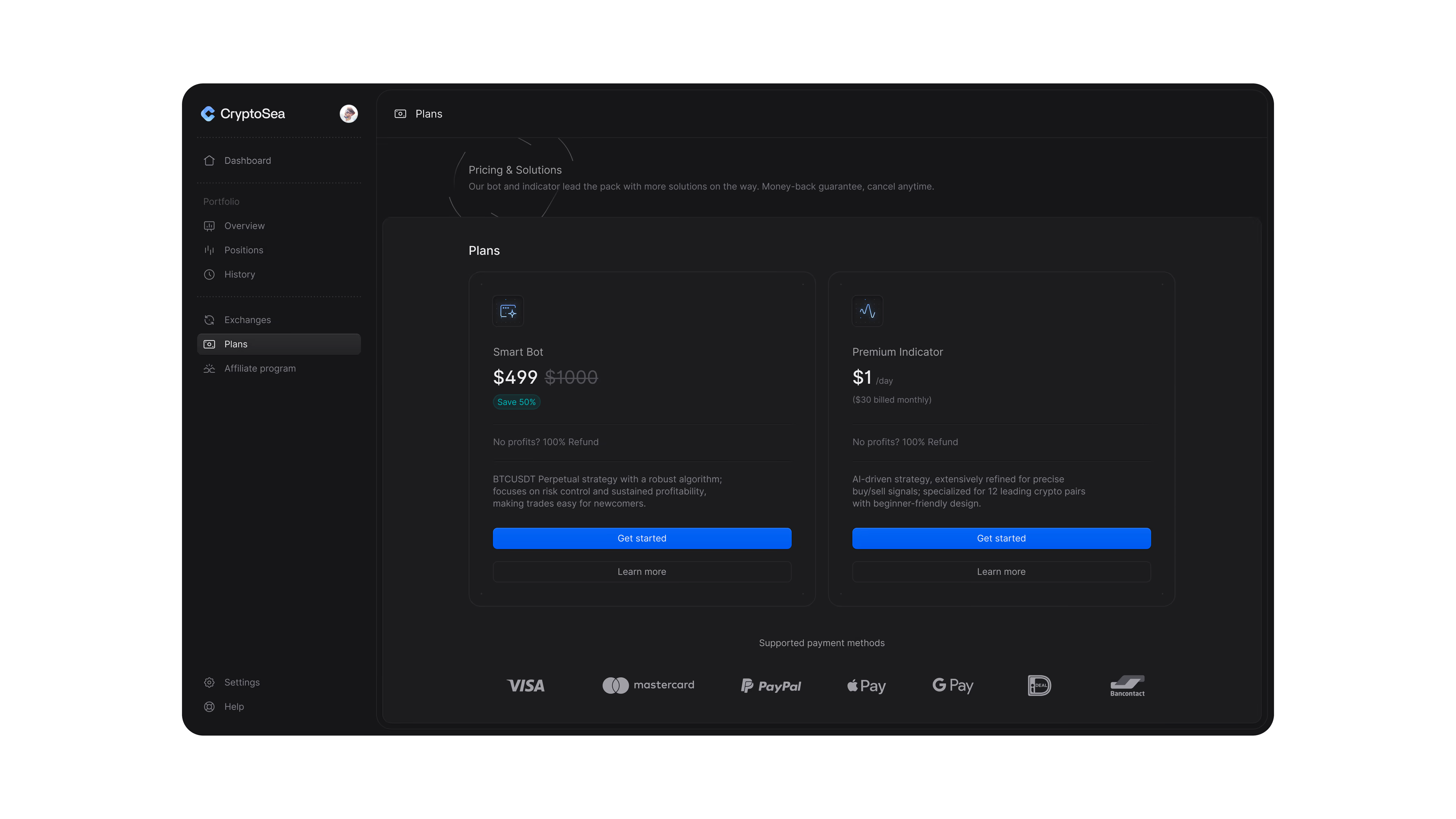
Task: Click the Save 50% badge
Action: pos(516,402)
